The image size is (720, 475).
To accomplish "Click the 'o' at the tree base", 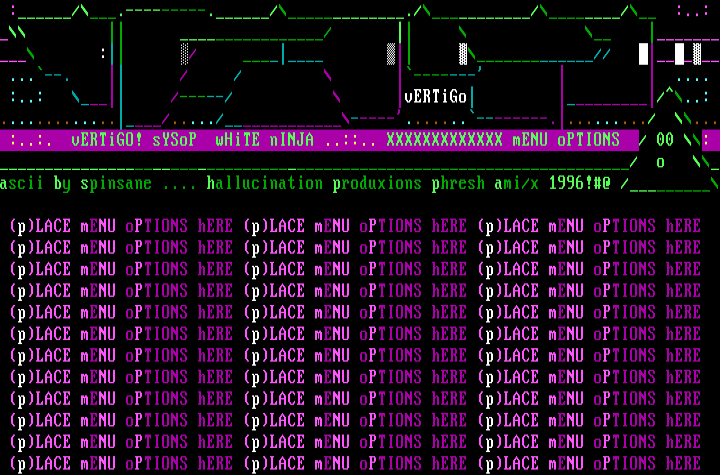I will coord(660,162).
